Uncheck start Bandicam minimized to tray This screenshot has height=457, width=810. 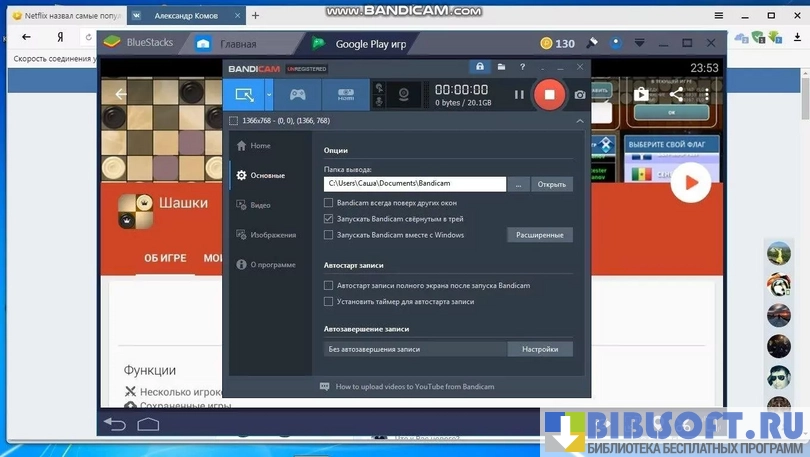click(x=329, y=218)
